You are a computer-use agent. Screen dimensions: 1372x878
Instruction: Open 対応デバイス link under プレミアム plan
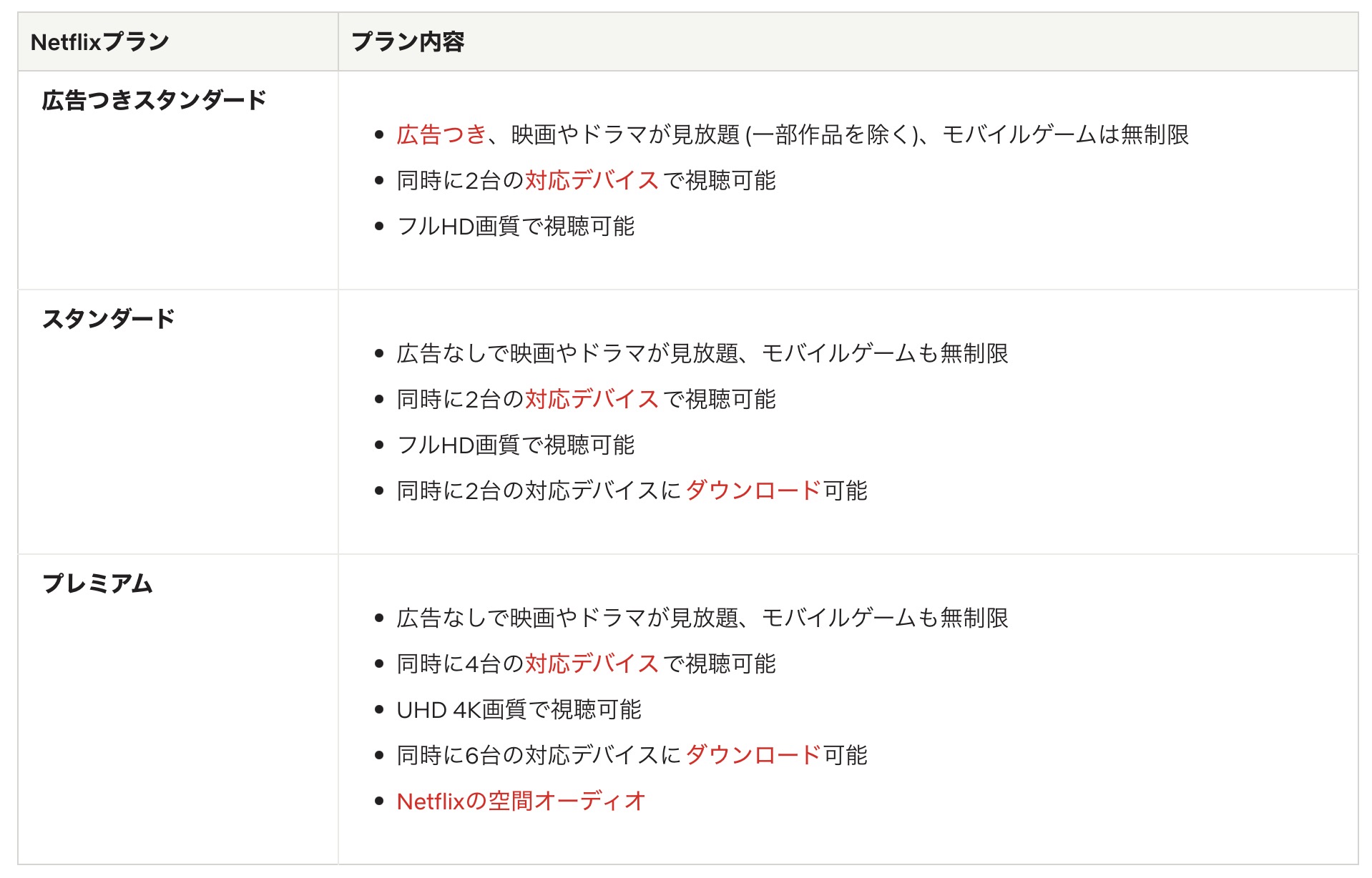tap(592, 664)
